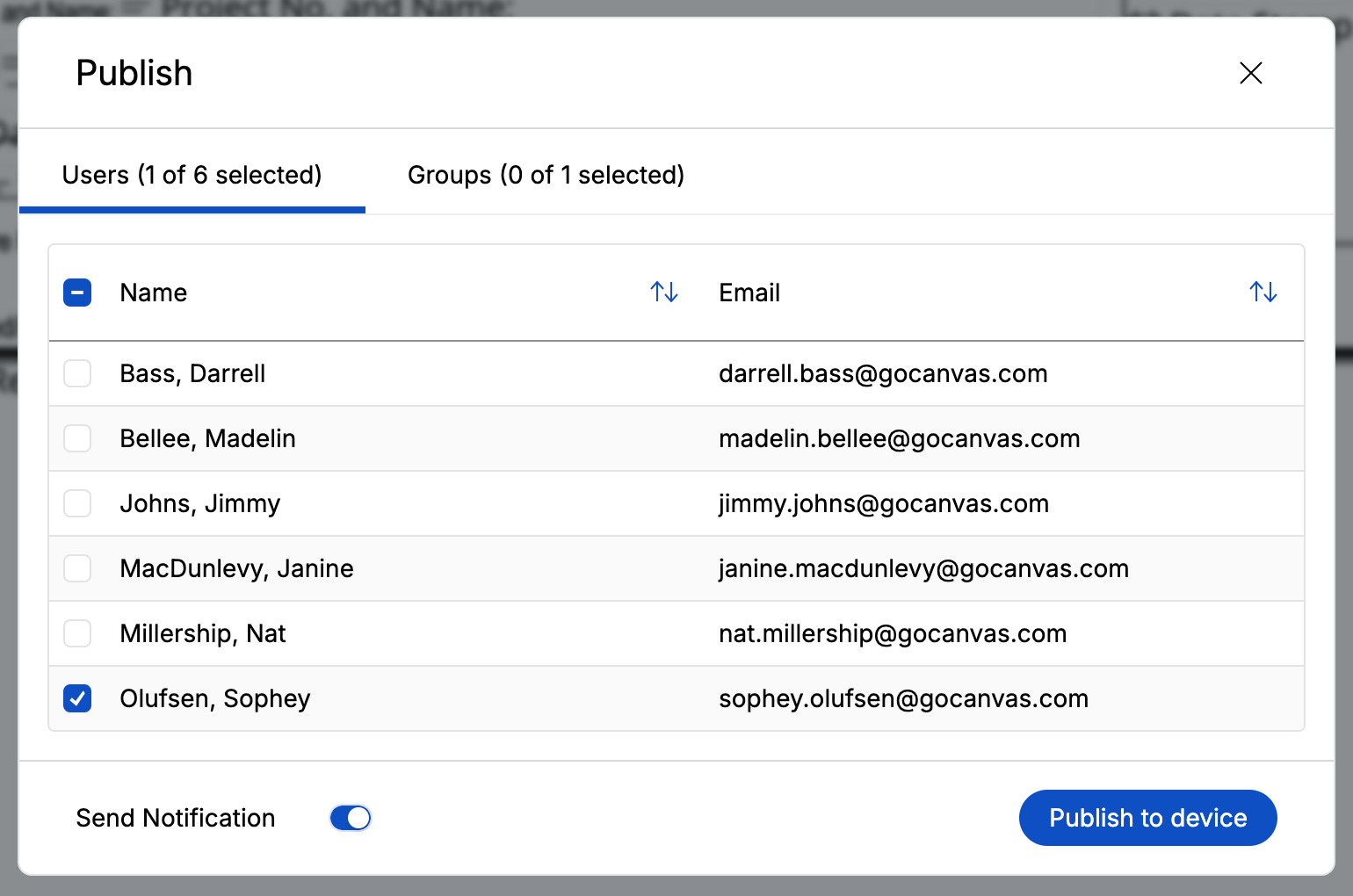Click the Name column header
This screenshot has width=1353, height=896.
[153, 292]
